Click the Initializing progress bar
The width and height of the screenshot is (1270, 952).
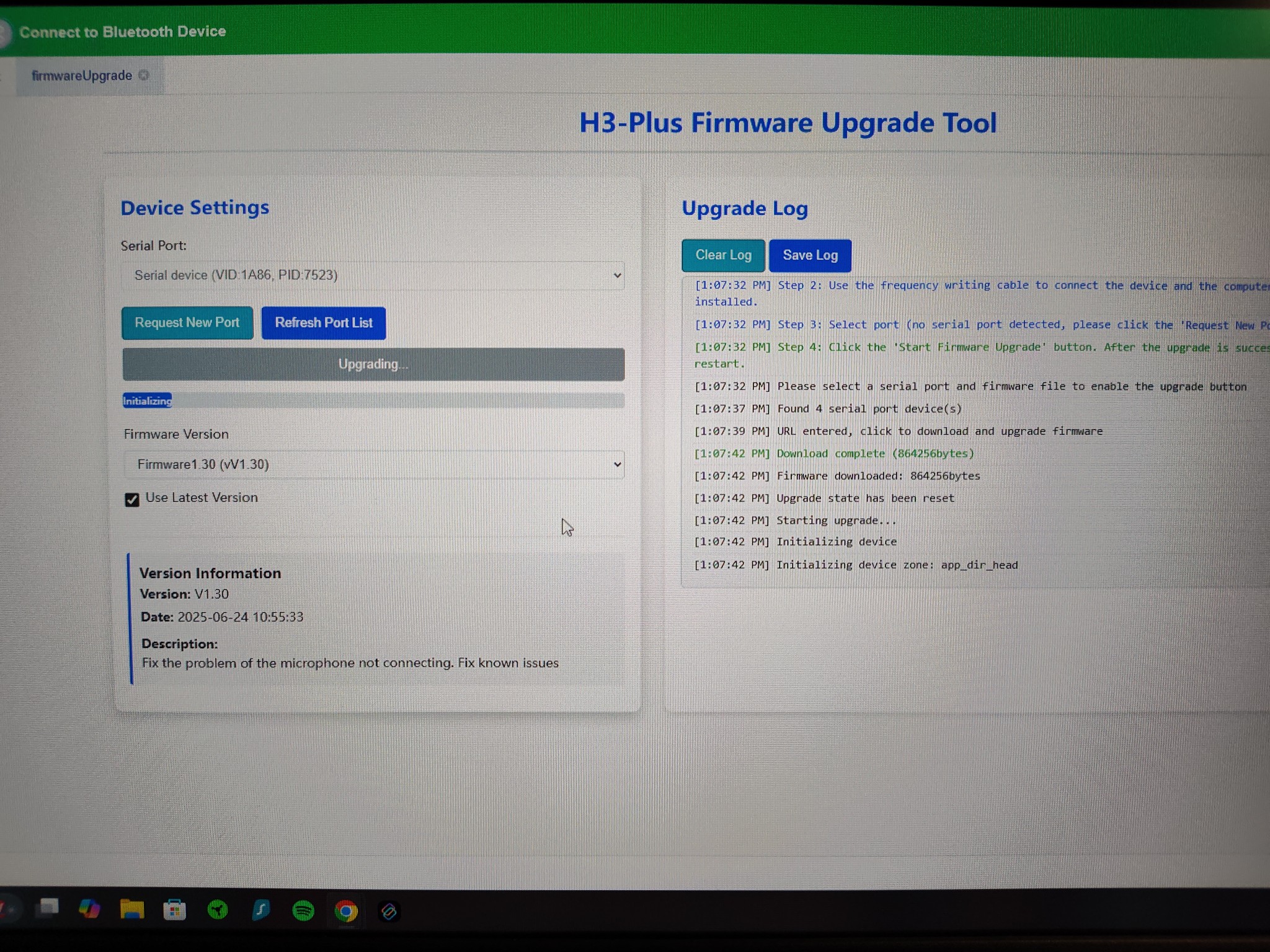click(373, 400)
